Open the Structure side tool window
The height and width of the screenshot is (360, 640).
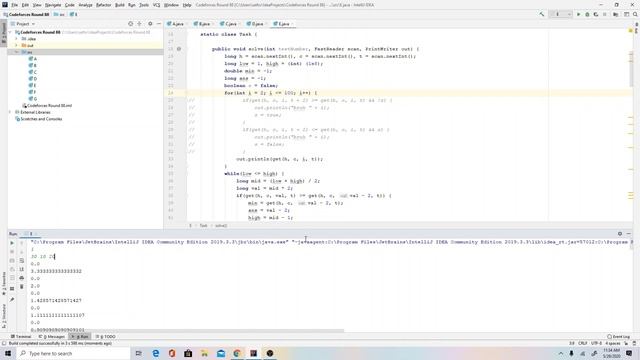4,316
